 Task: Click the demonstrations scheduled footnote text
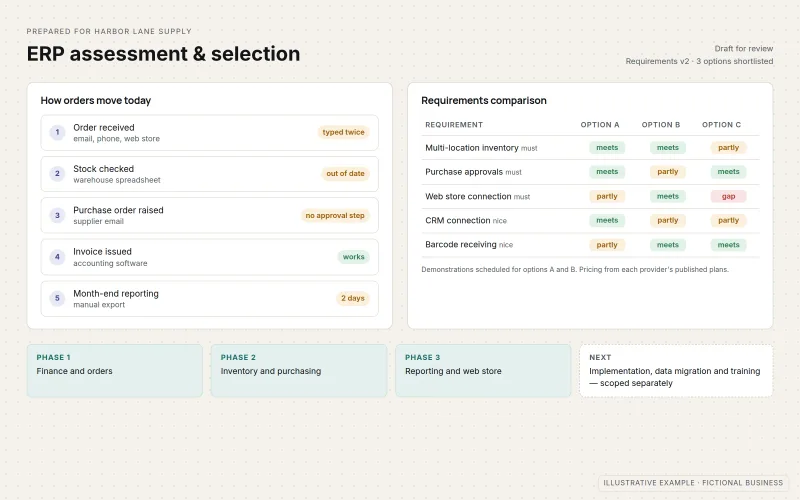click(x=575, y=269)
